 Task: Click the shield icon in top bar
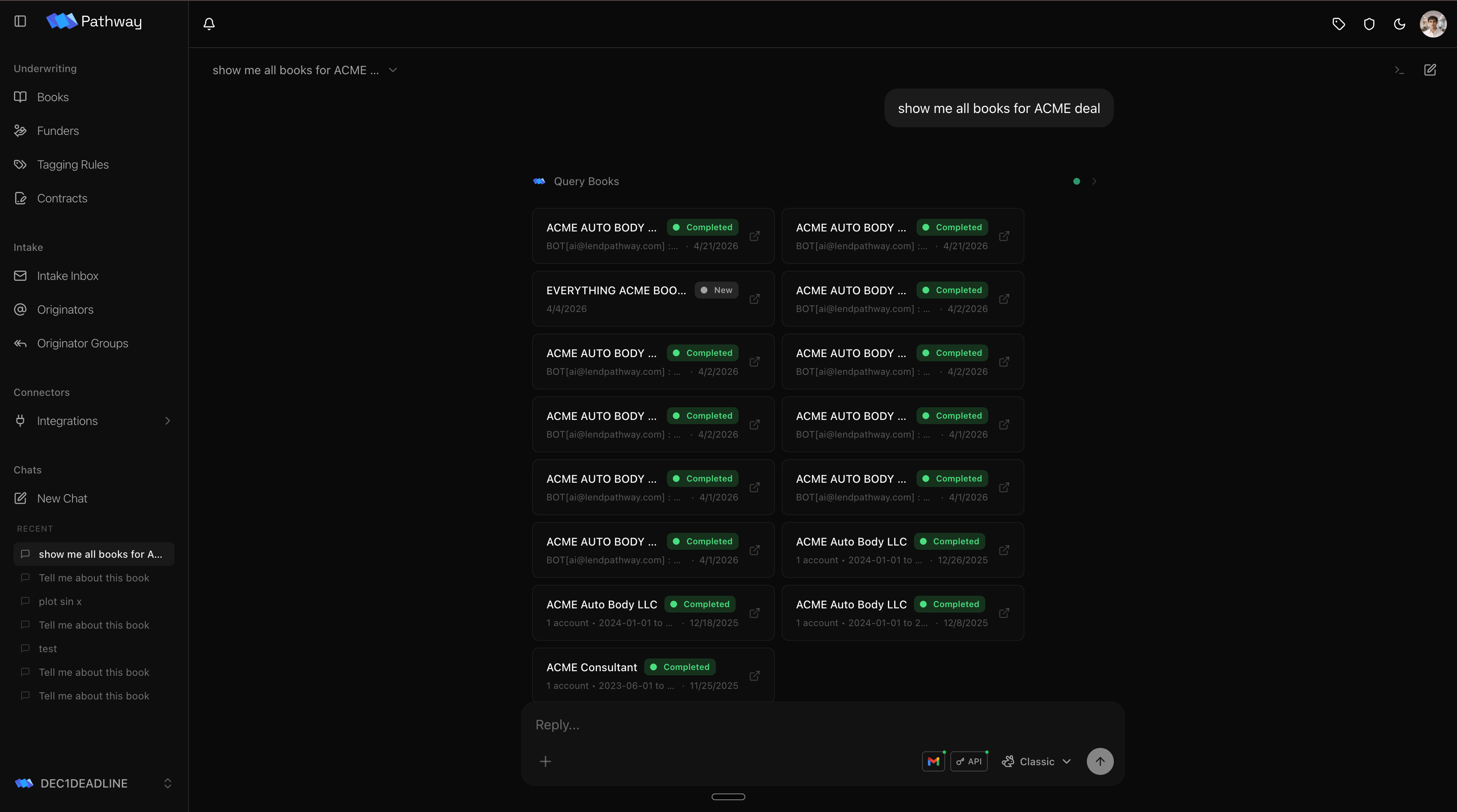1369,24
